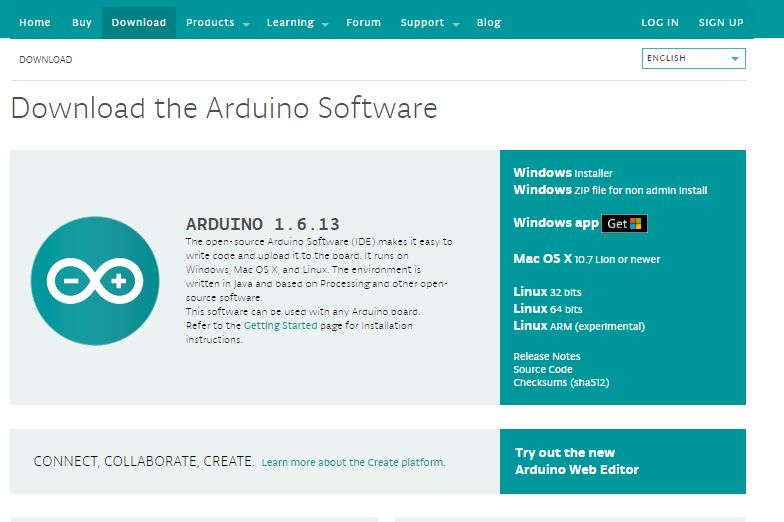Viewport: 784px width, 522px height.
Task: Click the ARDUINO 1.6.13 heading
Action: [262, 224]
